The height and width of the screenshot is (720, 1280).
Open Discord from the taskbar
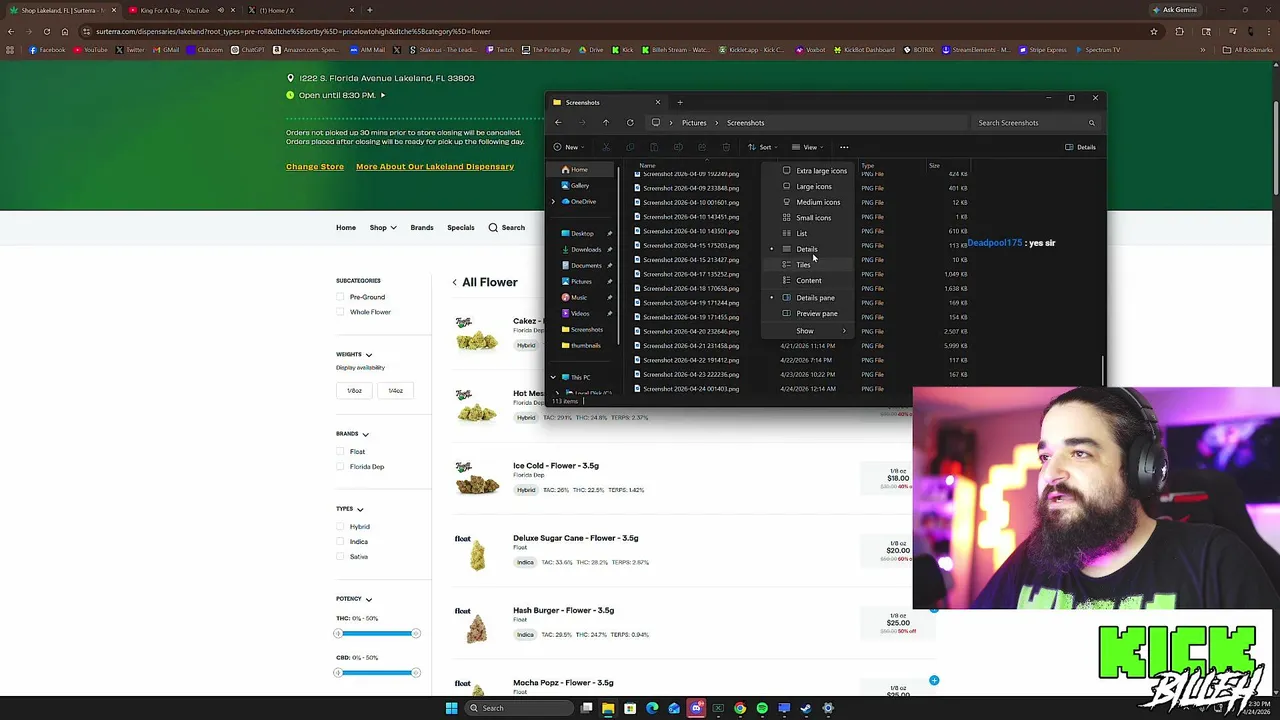click(696, 708)
